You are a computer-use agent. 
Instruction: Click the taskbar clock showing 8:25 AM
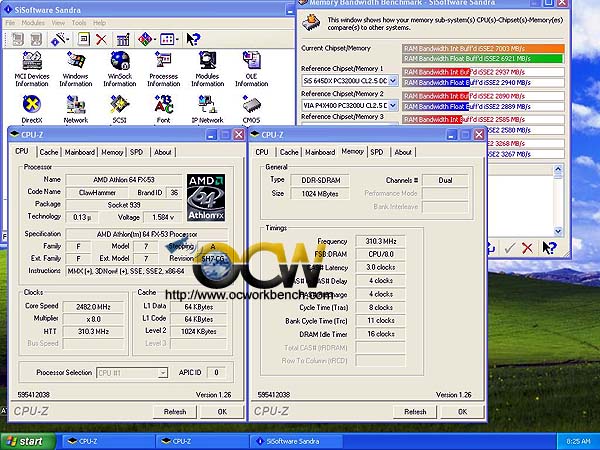(578, 442)
